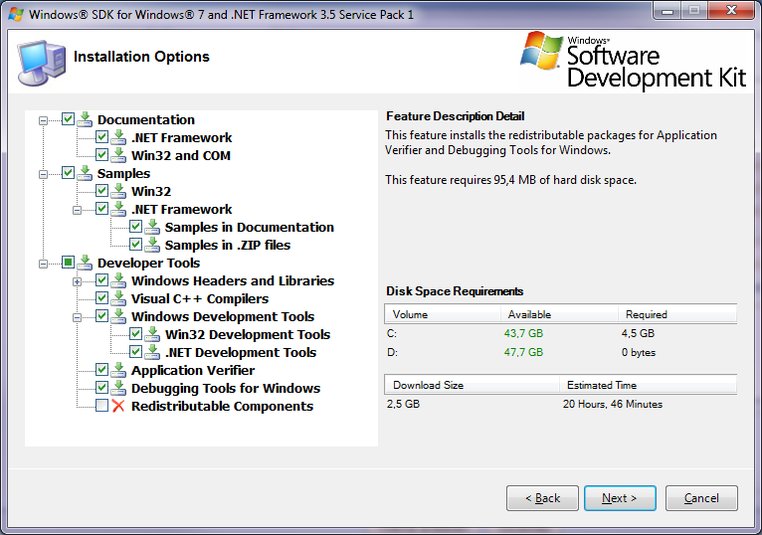Click the title bar Windows SDK icon
This screenshot has width=762, height=535.
[16, 14]
